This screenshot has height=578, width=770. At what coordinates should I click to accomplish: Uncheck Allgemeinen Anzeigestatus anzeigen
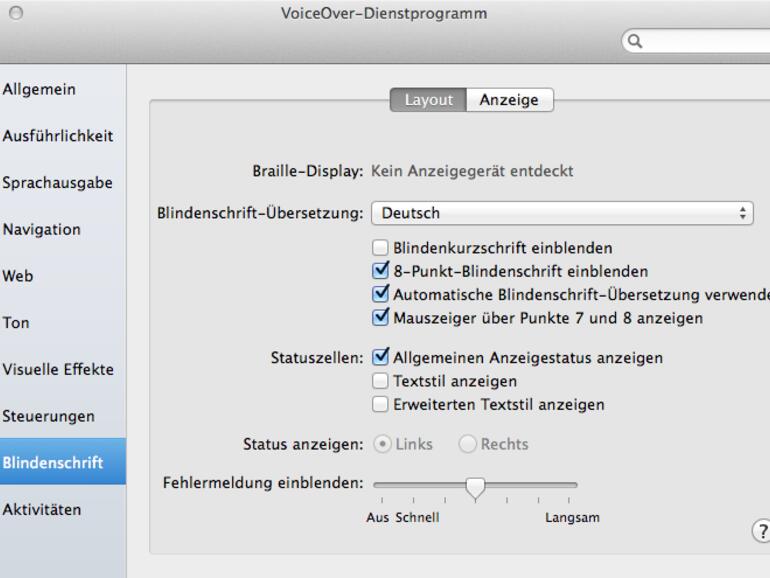tap(380, 357)
